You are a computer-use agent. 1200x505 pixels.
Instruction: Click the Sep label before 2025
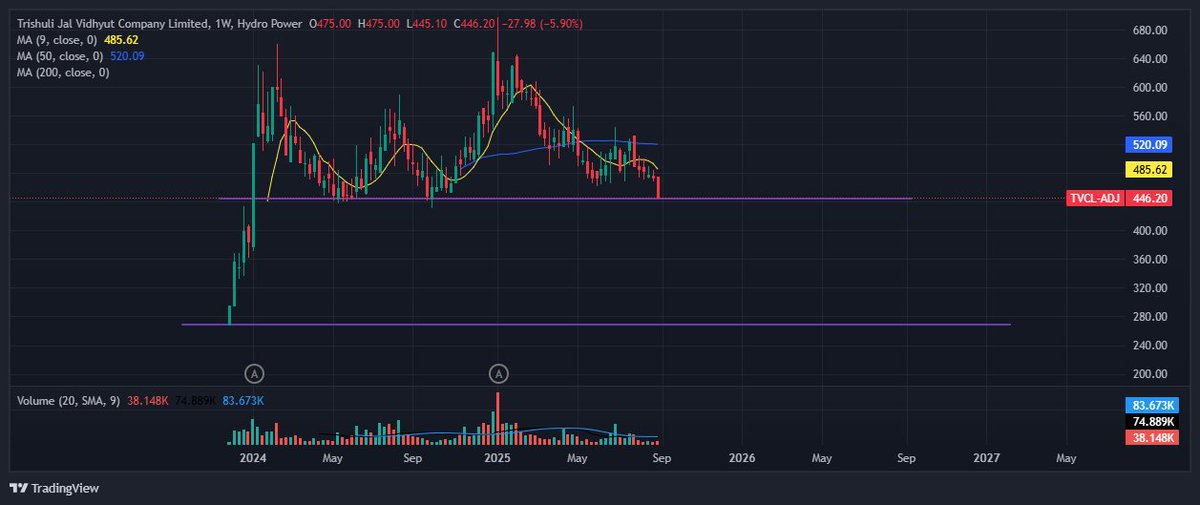413,458
